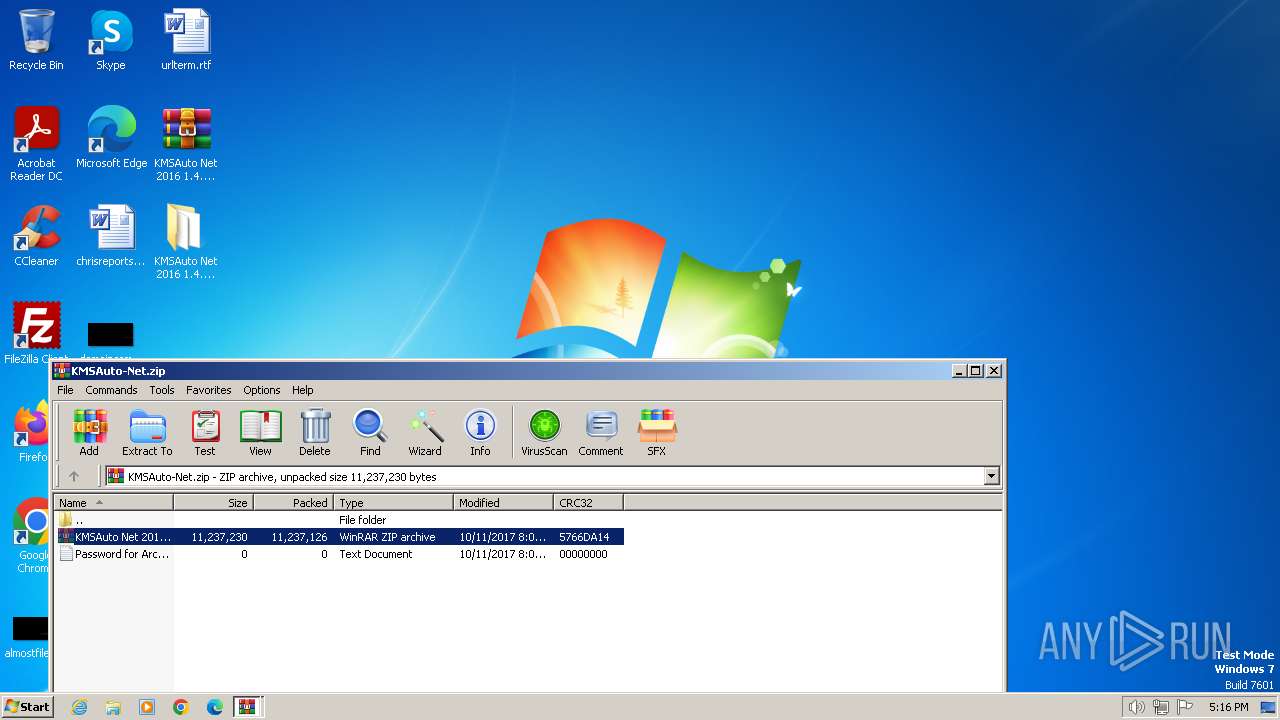Click the Add toolbar icon in WinRAR

pyautogui.click(x=89, y=432)
